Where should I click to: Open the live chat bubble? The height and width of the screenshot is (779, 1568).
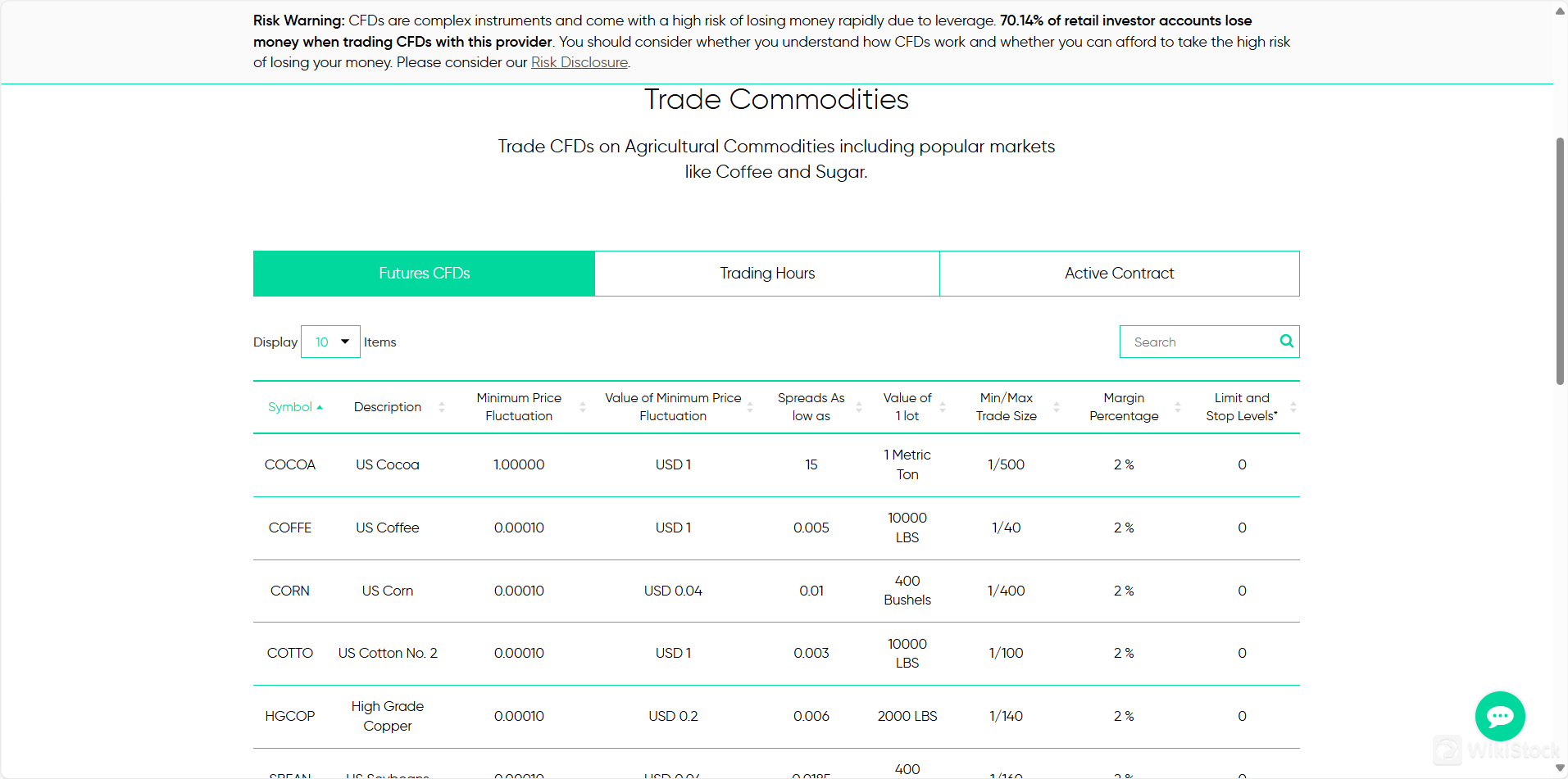(1499, 716)
